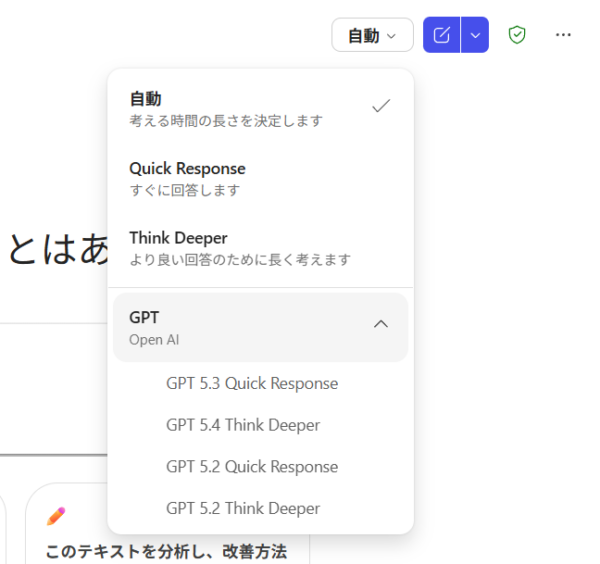Select GPT 5.3 Quick Response
Screen dimensions: 600x564
[x=252, y=383]
